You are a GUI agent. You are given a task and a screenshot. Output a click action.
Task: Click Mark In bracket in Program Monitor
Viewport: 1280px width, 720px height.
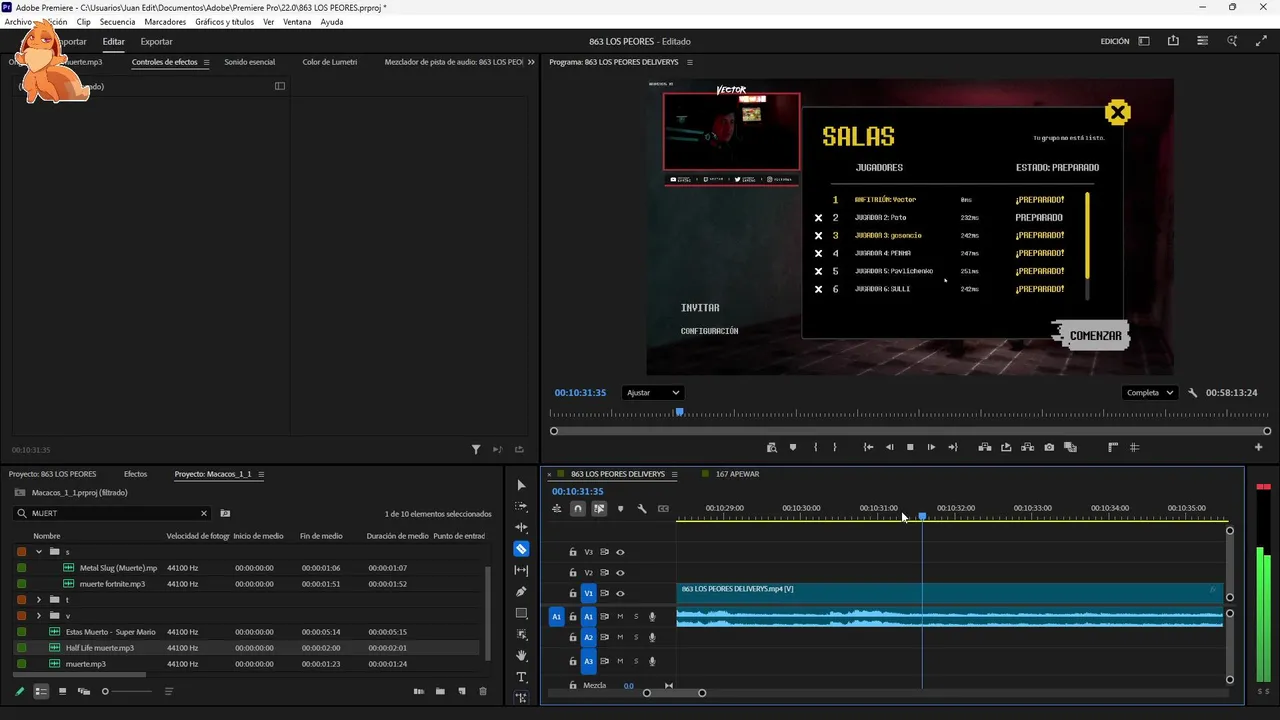816,447
